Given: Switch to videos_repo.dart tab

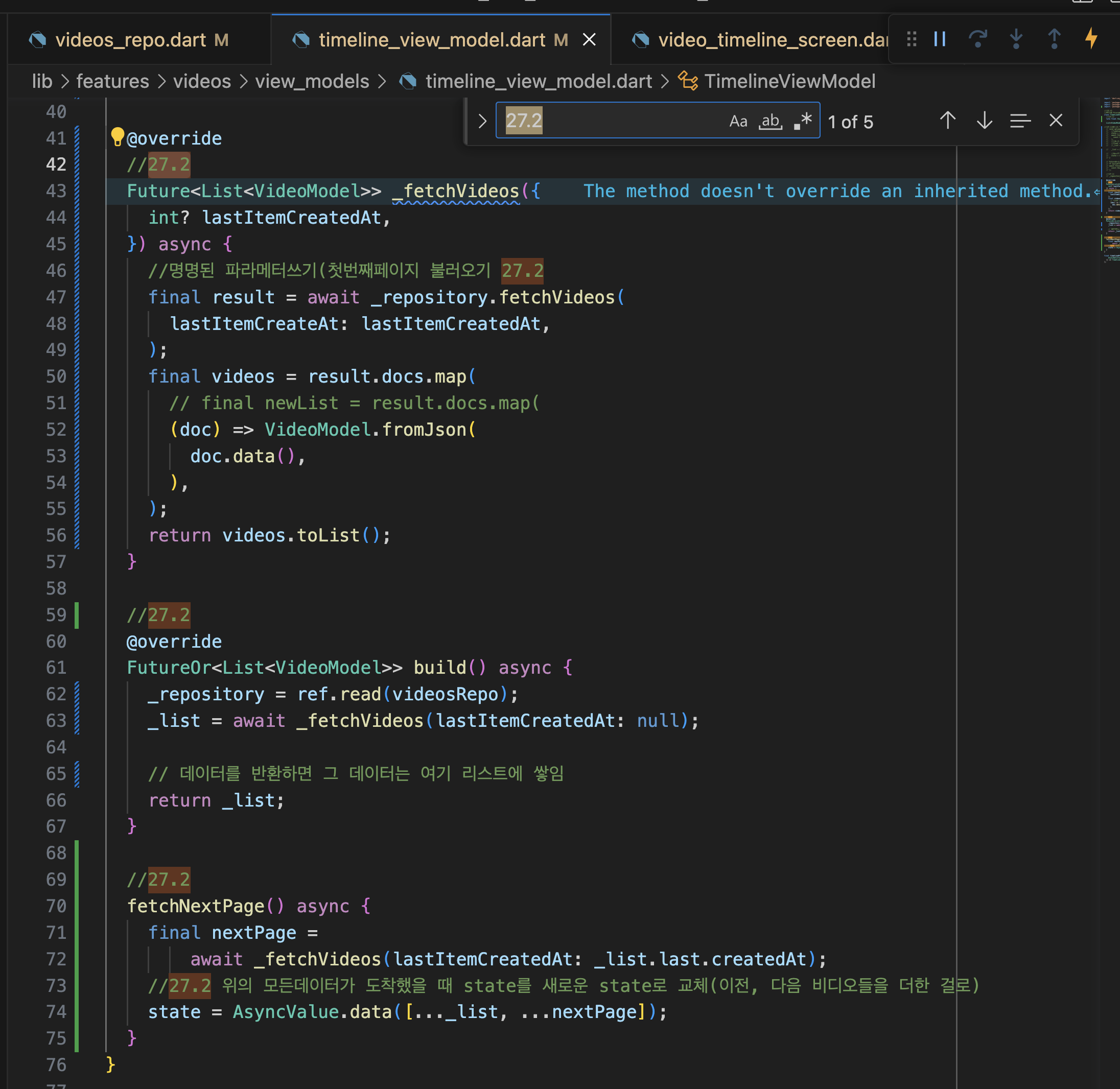Looking at the screenshot, I should pos(130,40).
